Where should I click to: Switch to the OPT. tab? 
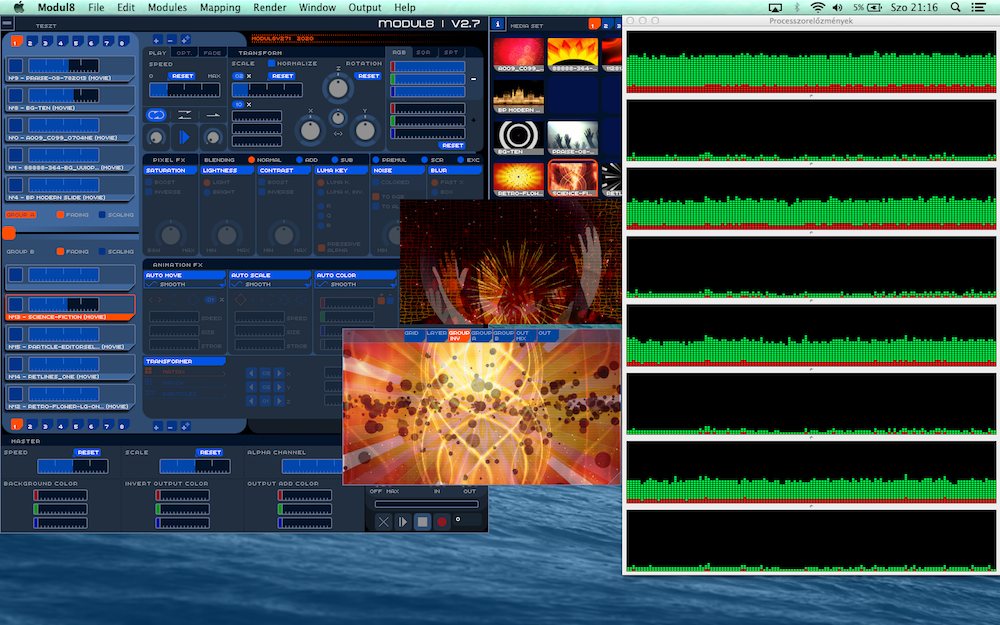(x=184, y=53)
